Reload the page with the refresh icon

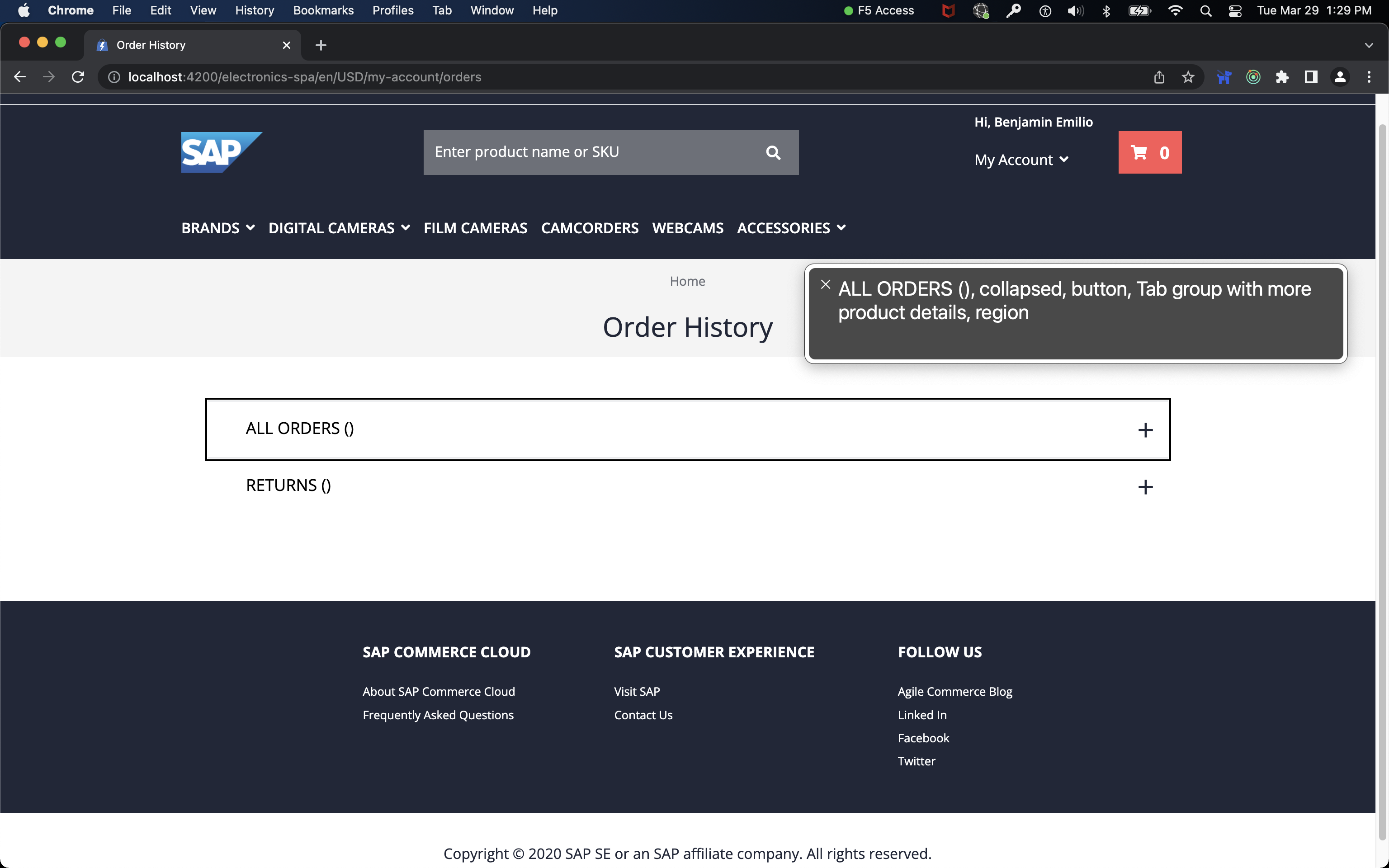click(x=78, y=77)
